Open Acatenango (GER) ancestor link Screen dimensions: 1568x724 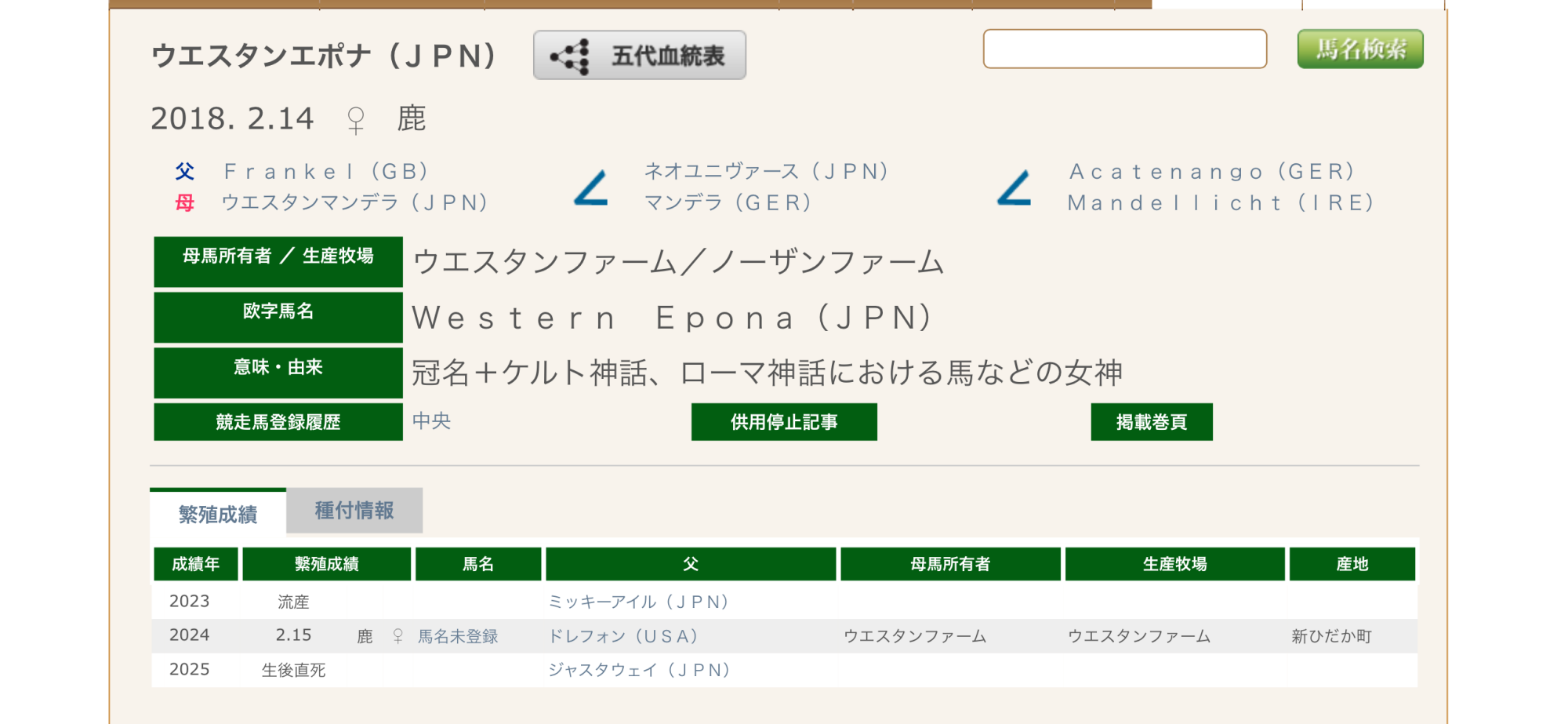1212,171
